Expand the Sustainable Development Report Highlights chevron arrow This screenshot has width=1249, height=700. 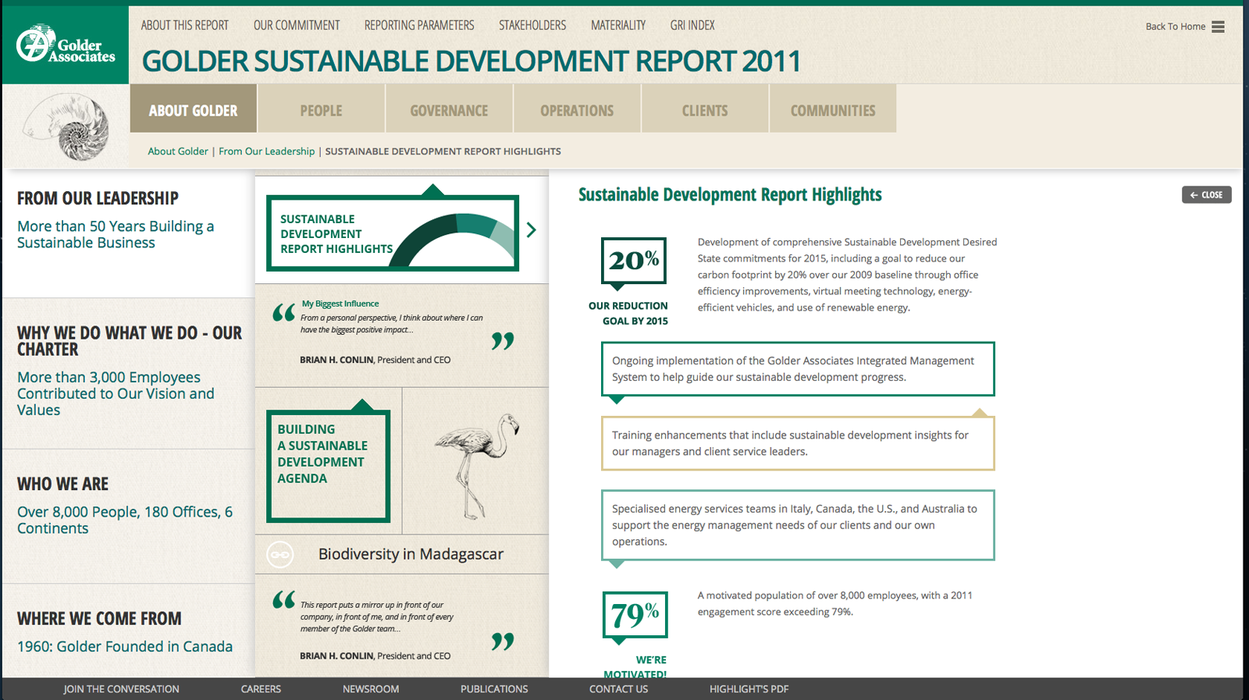tap(531, 230)
